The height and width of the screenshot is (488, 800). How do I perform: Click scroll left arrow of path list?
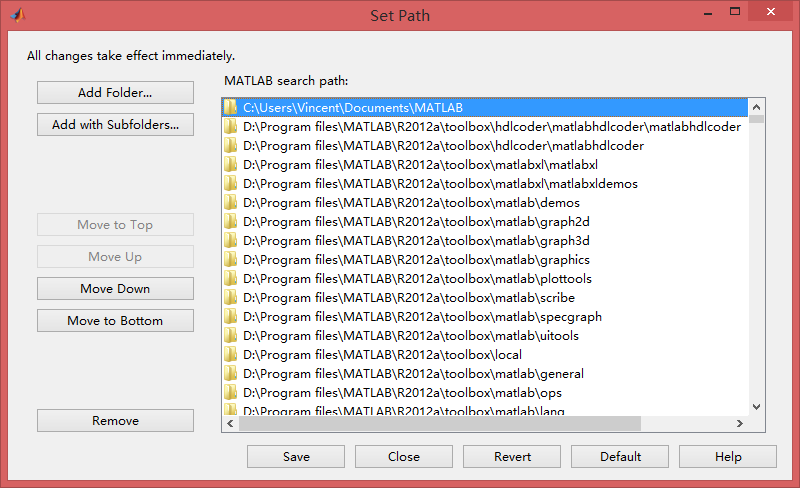[x=230, y=423]
